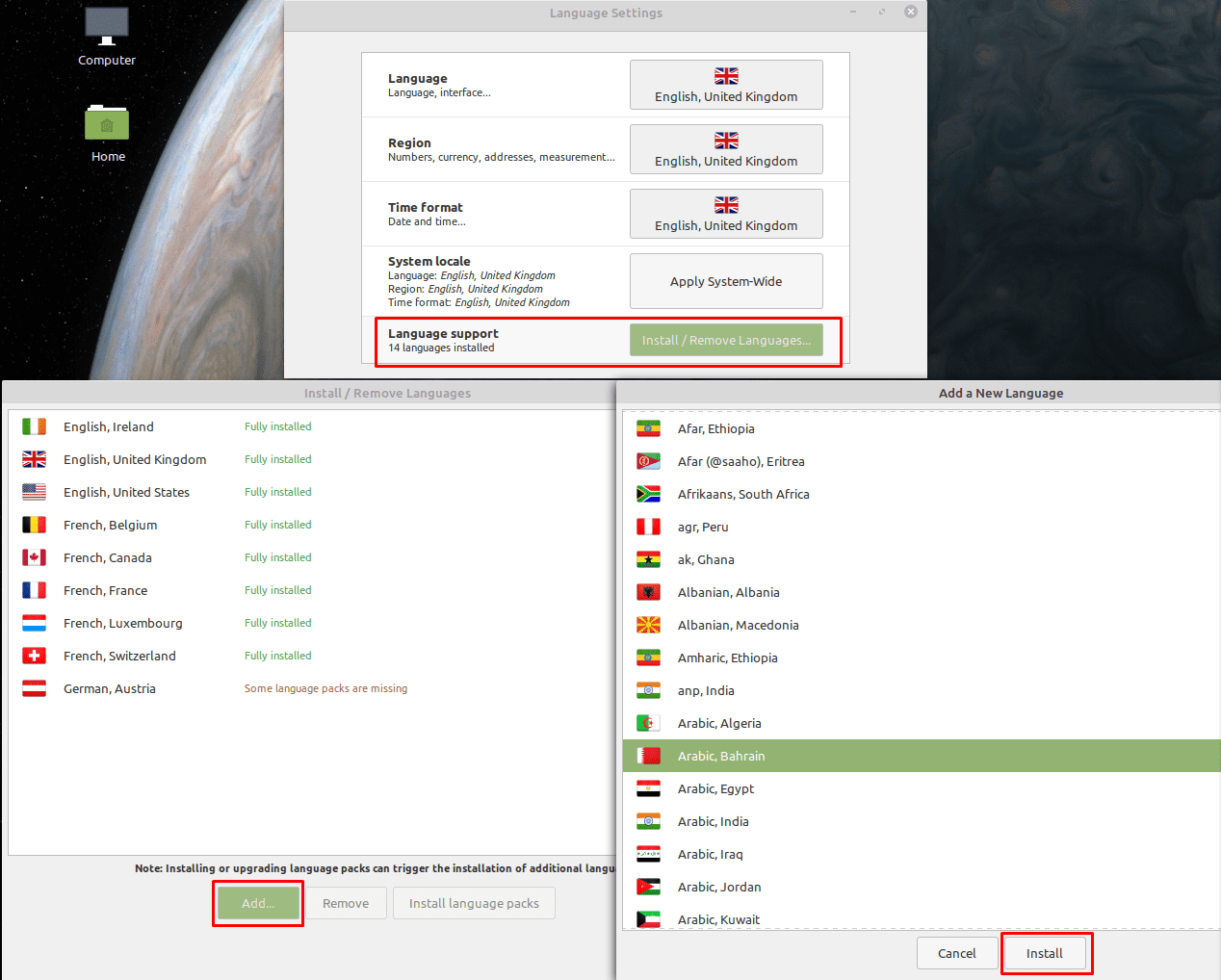The width and height of the screenshot is (1221, 980).
Task: Select Afrikaans, South Africa entry
Action: pyautogui.click(x=922, y=494)
